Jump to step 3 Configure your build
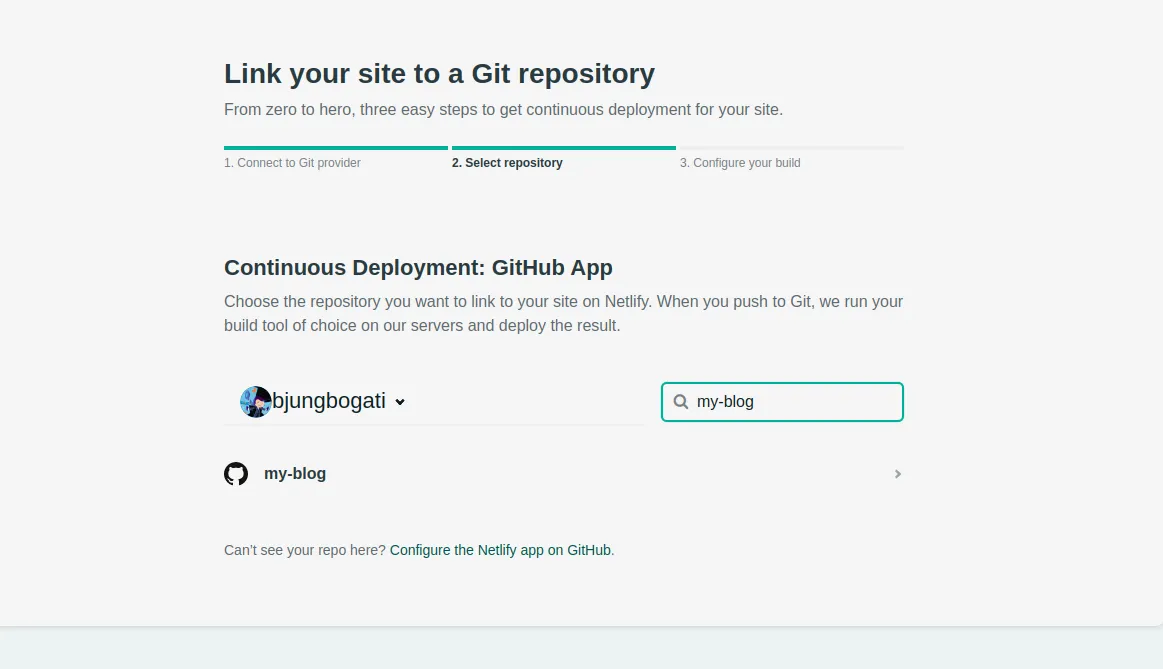The image size is (1163, 669). click(740, 163)
